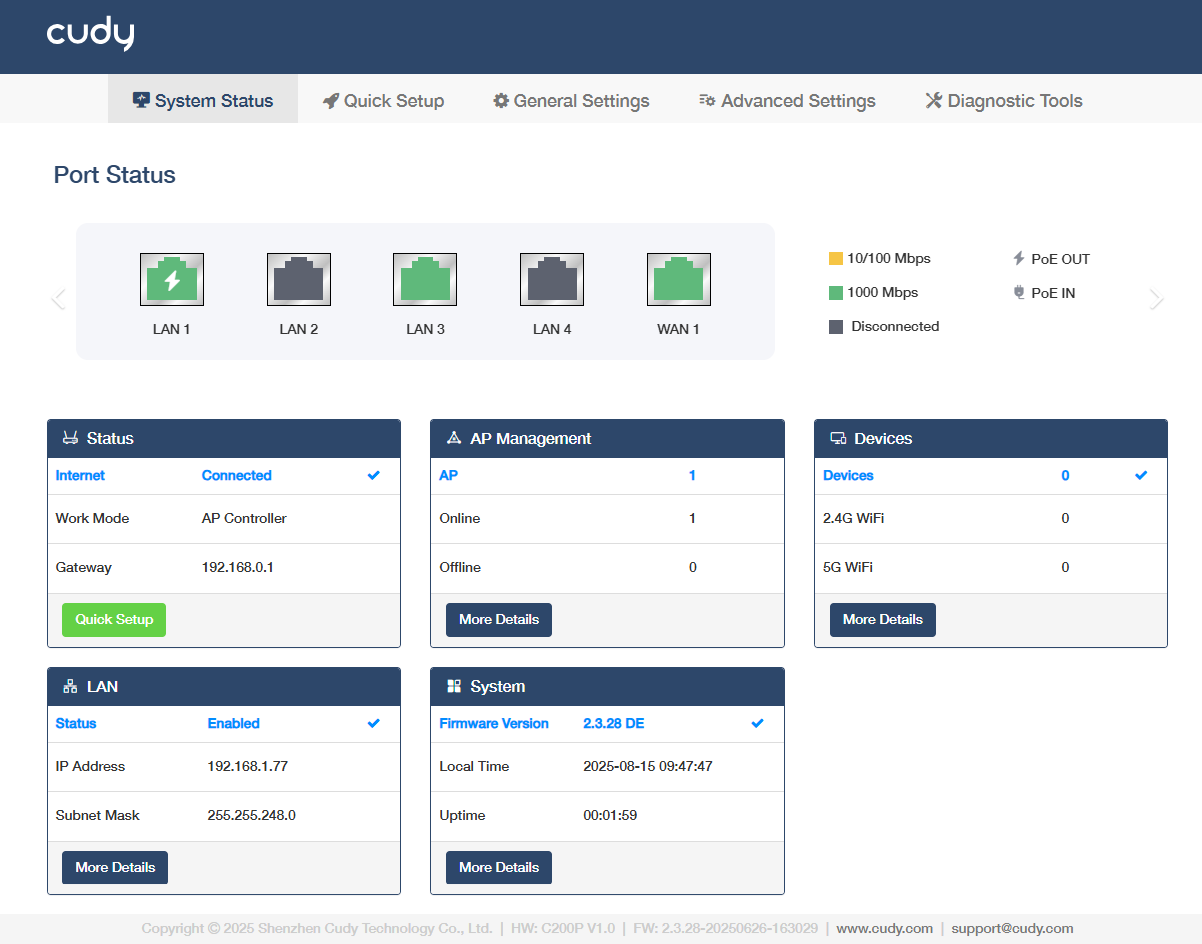Click the IP Address value 192.168.1.77
1202x944 pixels.
pos(249,766)
